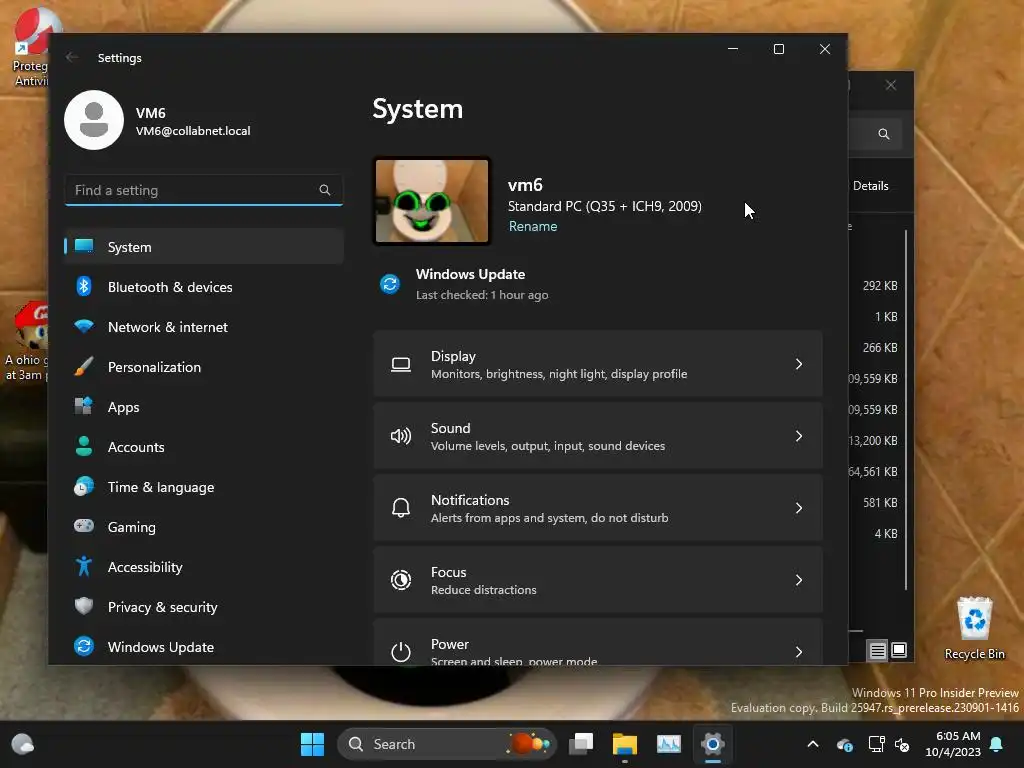Open the clock and date in the taskbar
Image resolution: width=1024 pixels, height=768 pixels.
click(953, 744)
